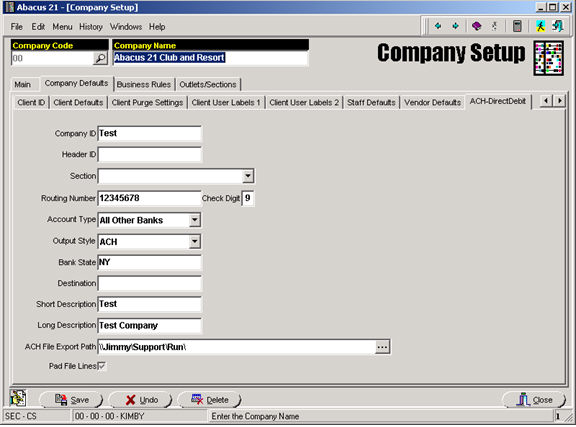This screenshot has width=576, height=427.
Task: Open the Client ID sub-tab
Action: pyautogui.click(x=31, y=103)
